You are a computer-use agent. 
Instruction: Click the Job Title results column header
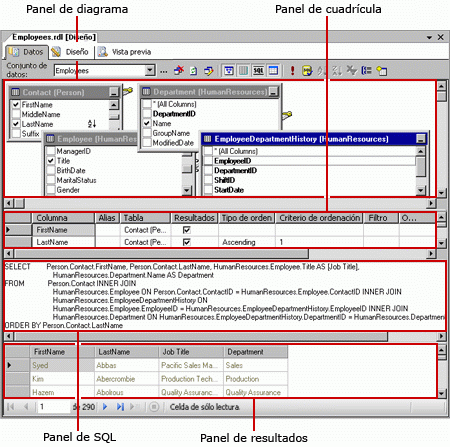click(x=191, y=352)
